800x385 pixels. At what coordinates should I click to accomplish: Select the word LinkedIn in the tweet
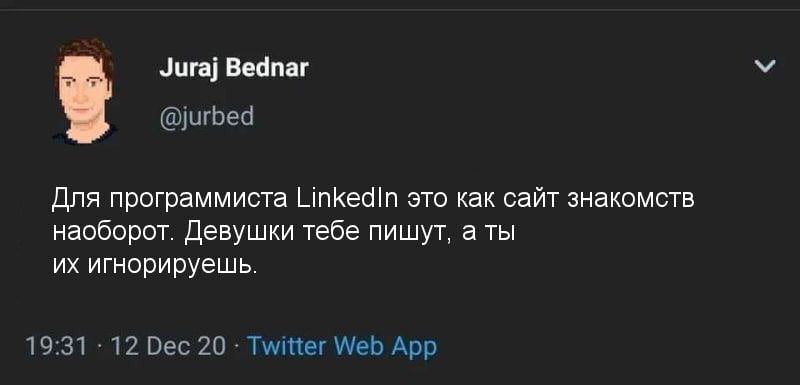coord(347,198)
